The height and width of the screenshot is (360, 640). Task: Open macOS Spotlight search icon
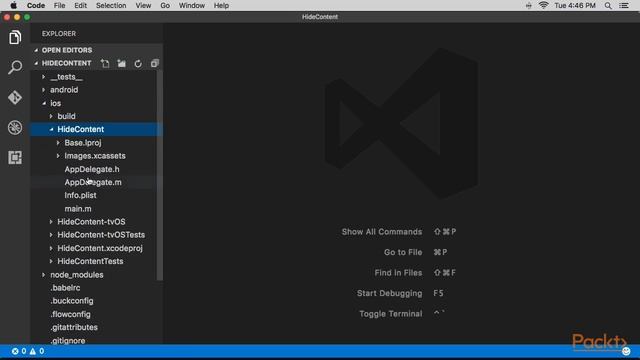click(608, 5)
